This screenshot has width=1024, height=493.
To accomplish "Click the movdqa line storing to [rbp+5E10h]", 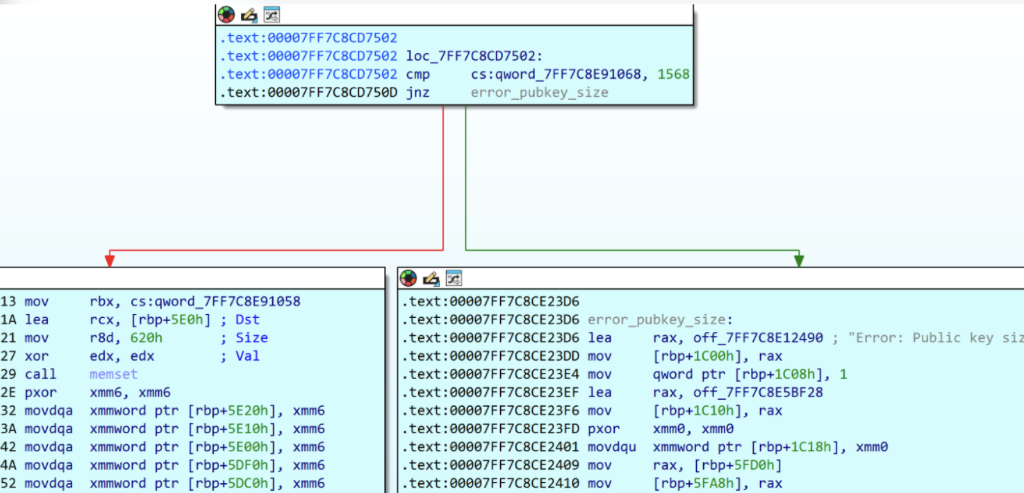I will point(162,429).
